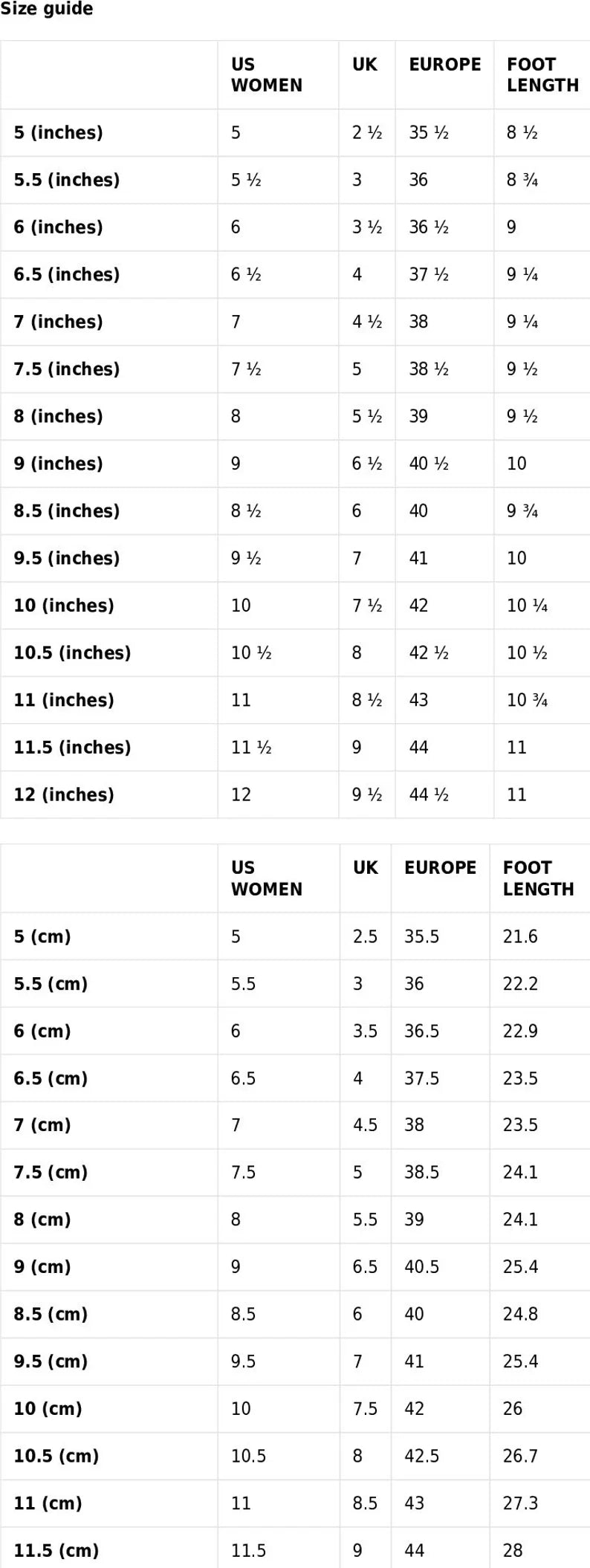Select the '8 ¾' foot length cell
Screen dimensions: 590x1568
(x=522, y=180)
